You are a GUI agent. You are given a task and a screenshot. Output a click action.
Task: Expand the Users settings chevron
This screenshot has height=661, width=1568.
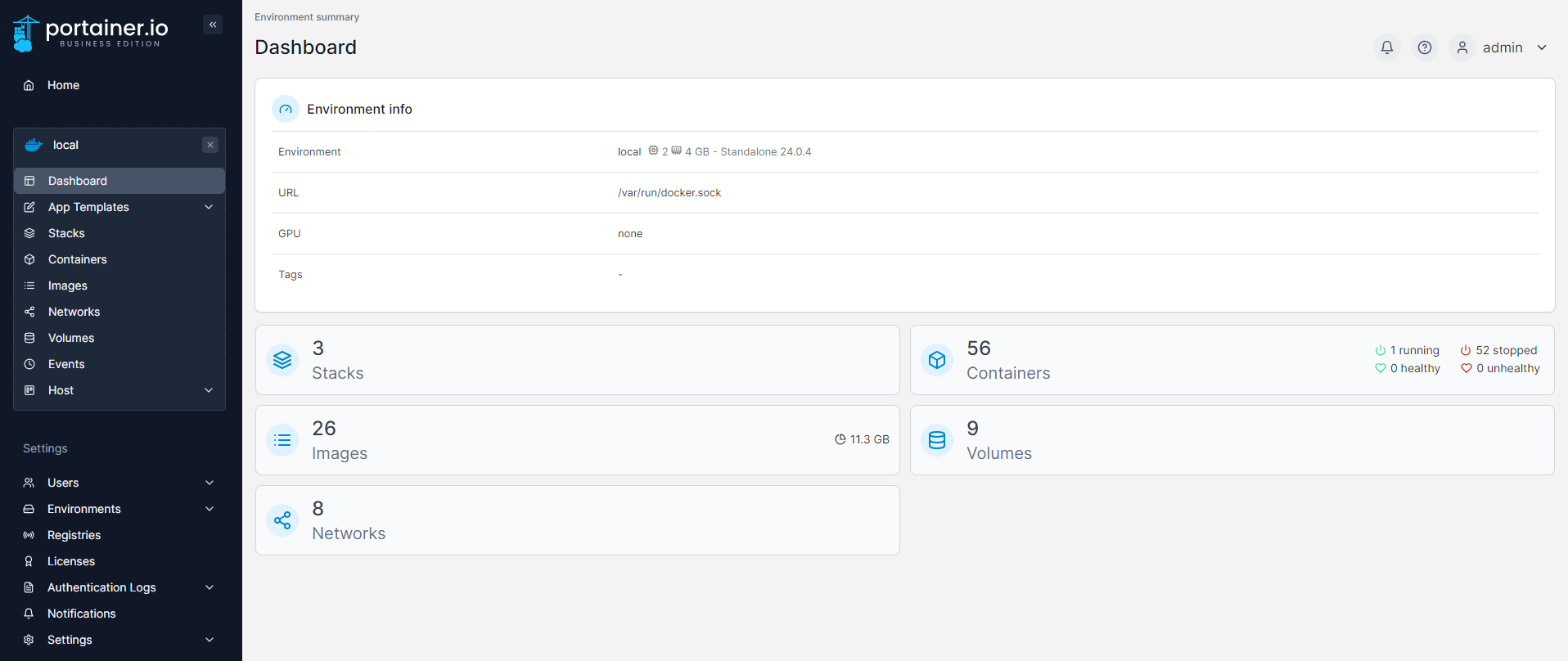point(210,483)
